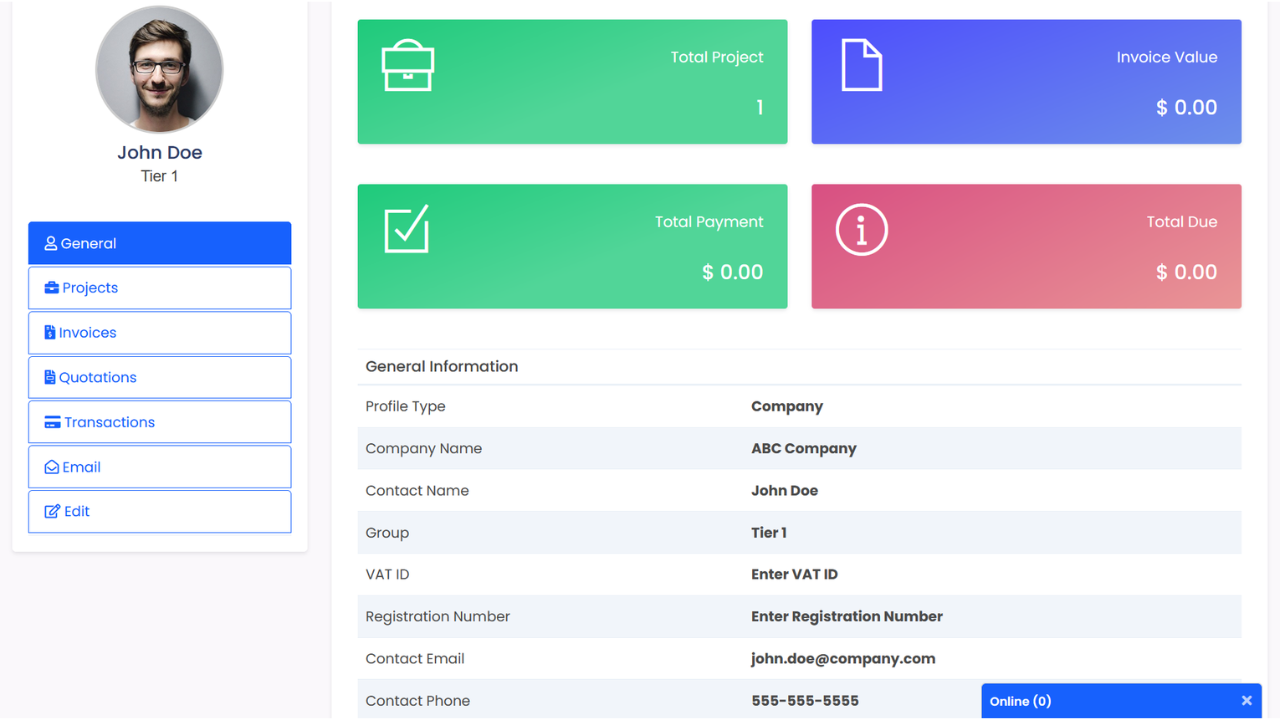Open the Edit tab
This screenshot has height=720, width=1280.
point(160,511)
